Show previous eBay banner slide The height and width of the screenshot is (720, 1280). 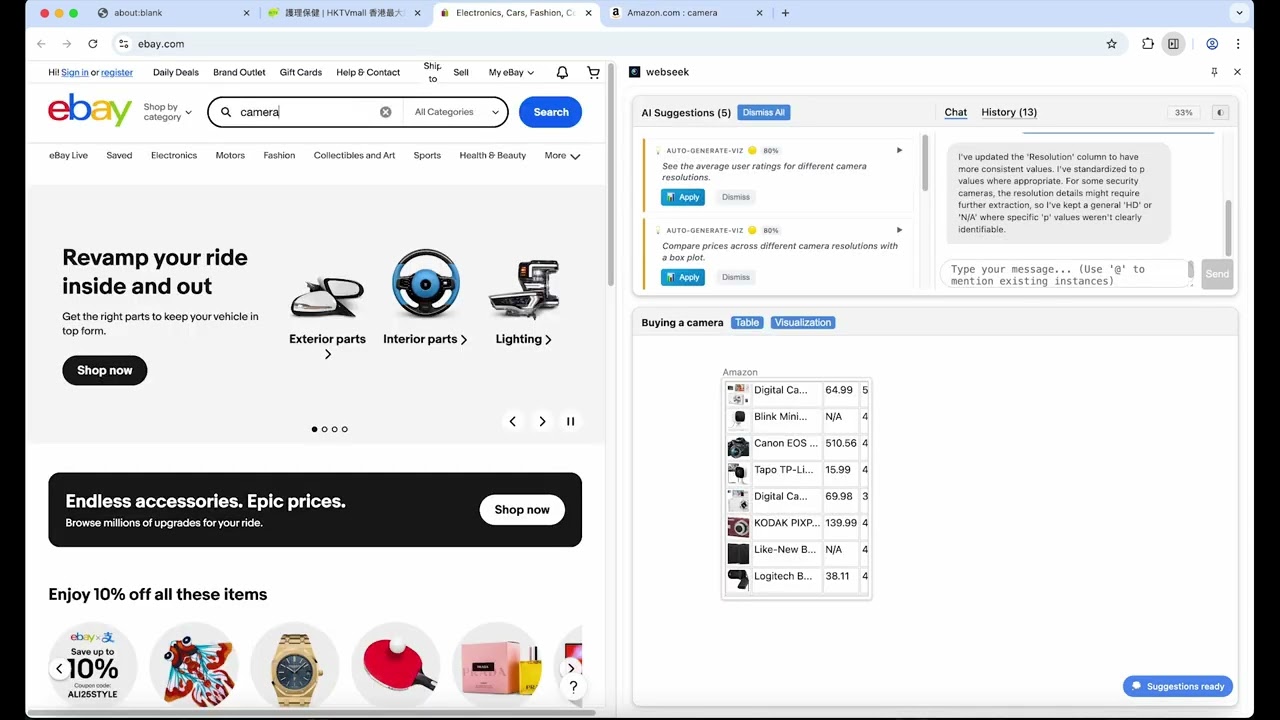(x=513, y=422)
